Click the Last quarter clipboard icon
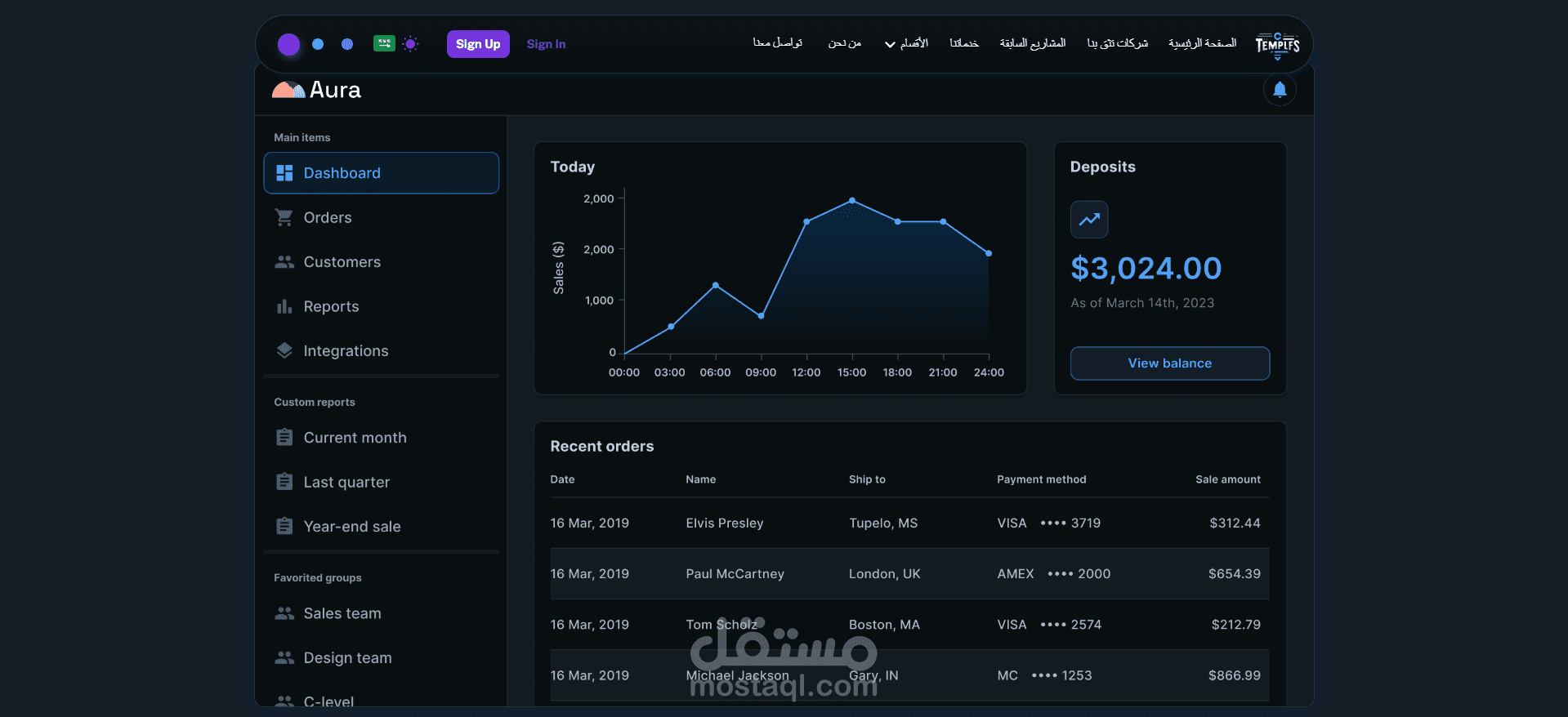 (x=284, y=482)
